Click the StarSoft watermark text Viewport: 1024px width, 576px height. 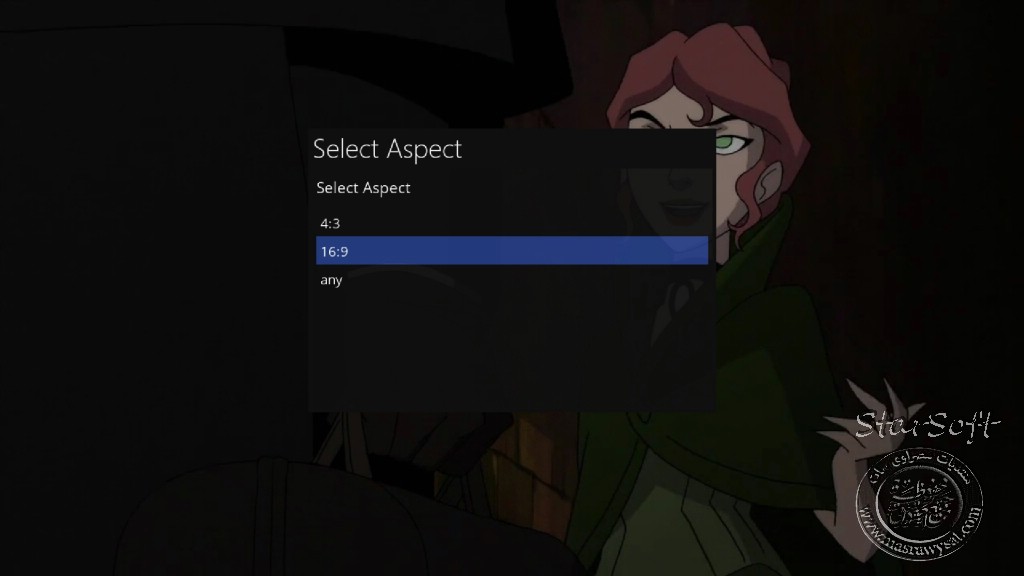[927, 426]
